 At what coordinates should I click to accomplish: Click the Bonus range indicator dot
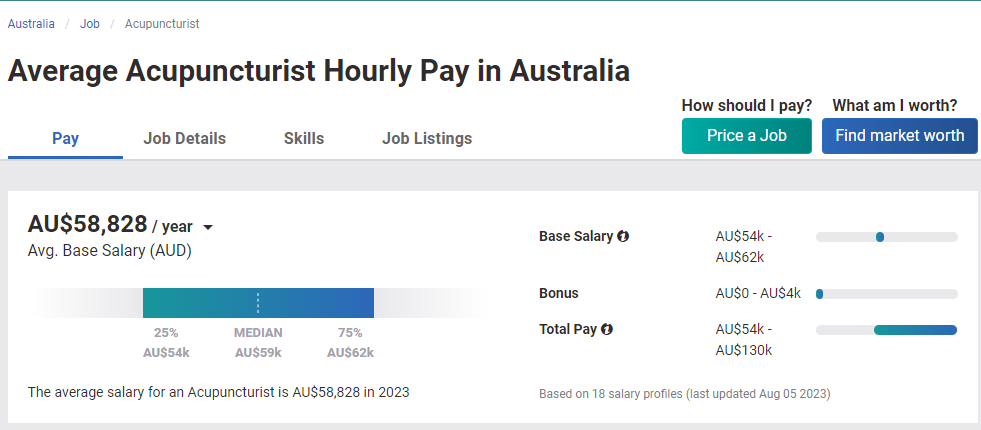point(820,294)
